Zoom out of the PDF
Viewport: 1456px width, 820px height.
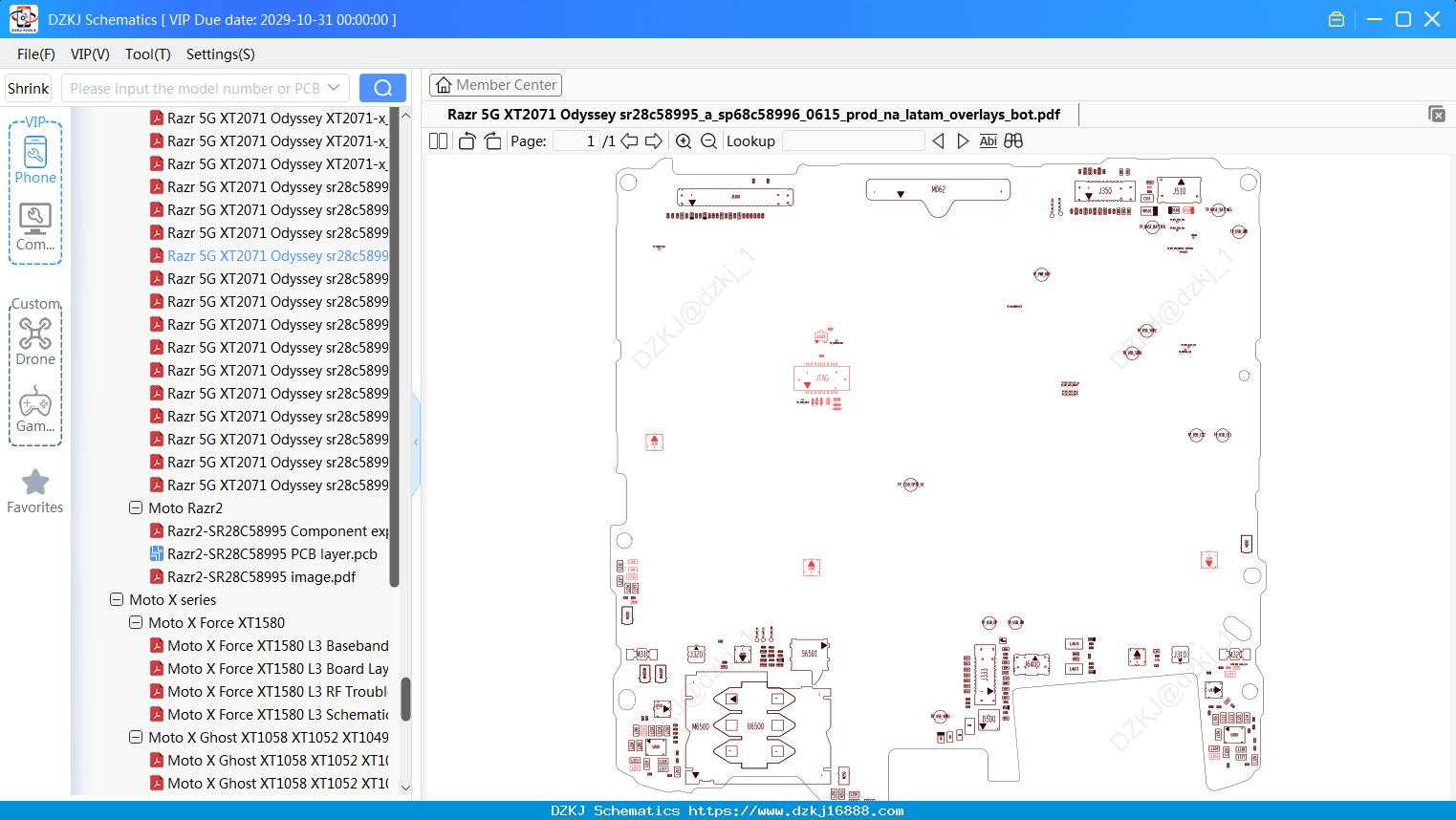pos(708,141)
